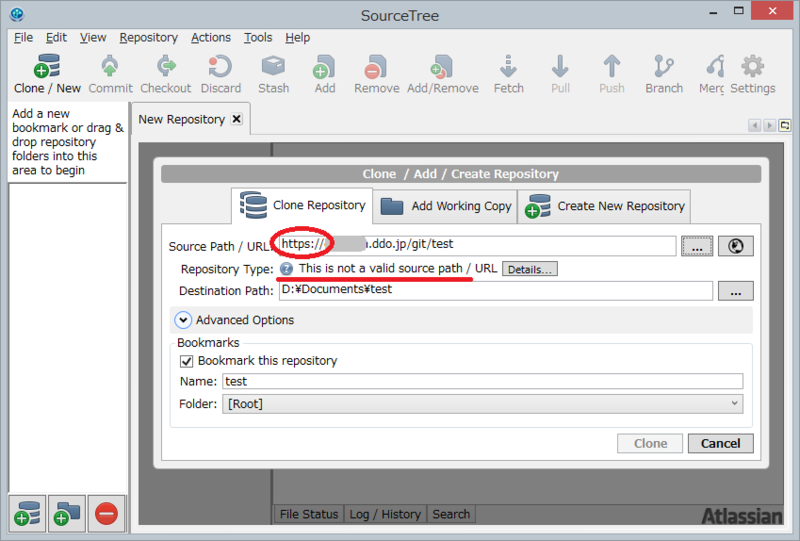
Task: Open the File Status tab
Action: [x=309, y=514]
